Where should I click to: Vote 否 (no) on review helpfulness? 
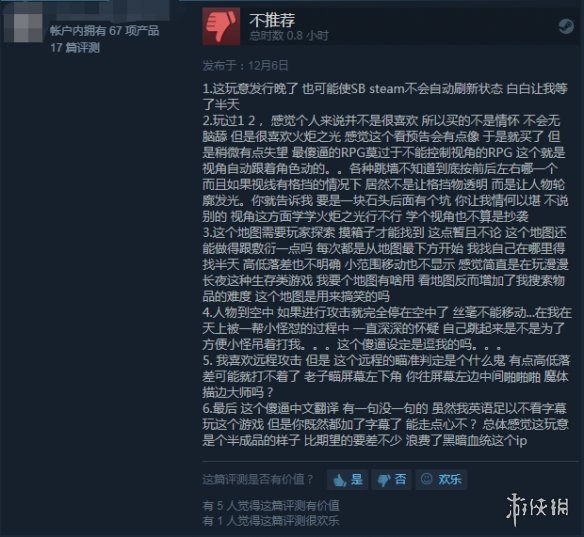(x=391, y=479)
